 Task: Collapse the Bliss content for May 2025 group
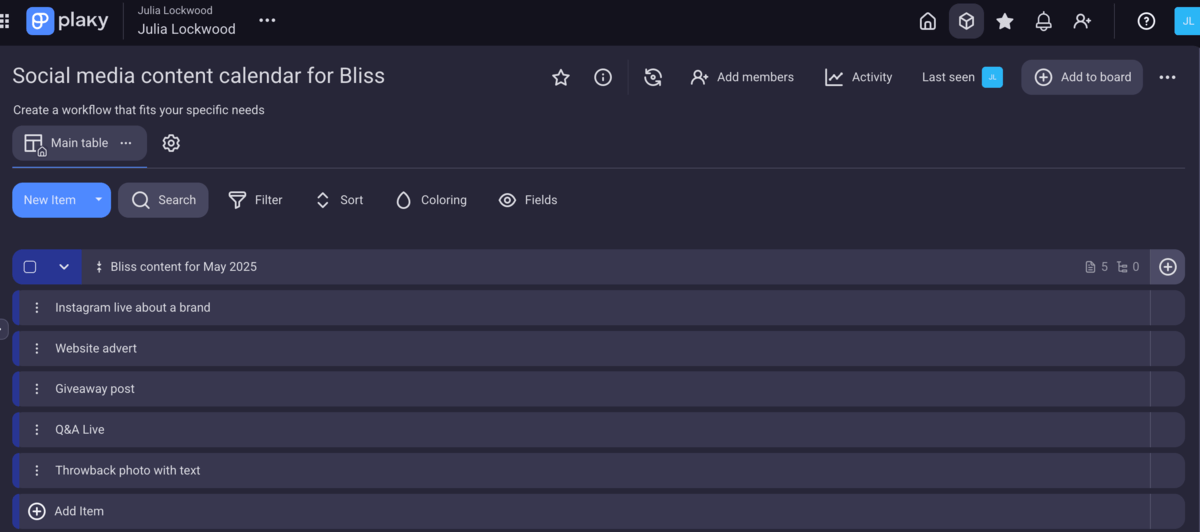[x=64, y=267]
